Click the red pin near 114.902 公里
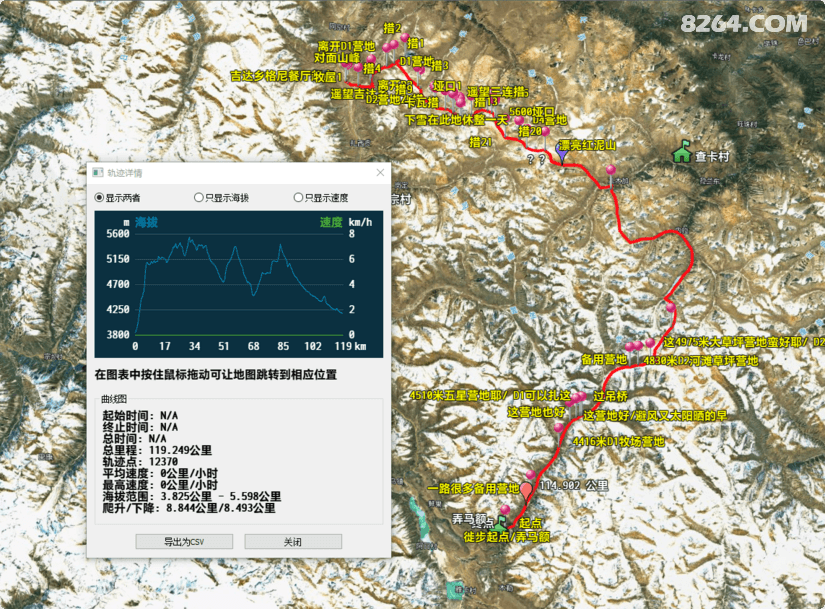The height and width of the screenshot is (609, 825). 526,493
